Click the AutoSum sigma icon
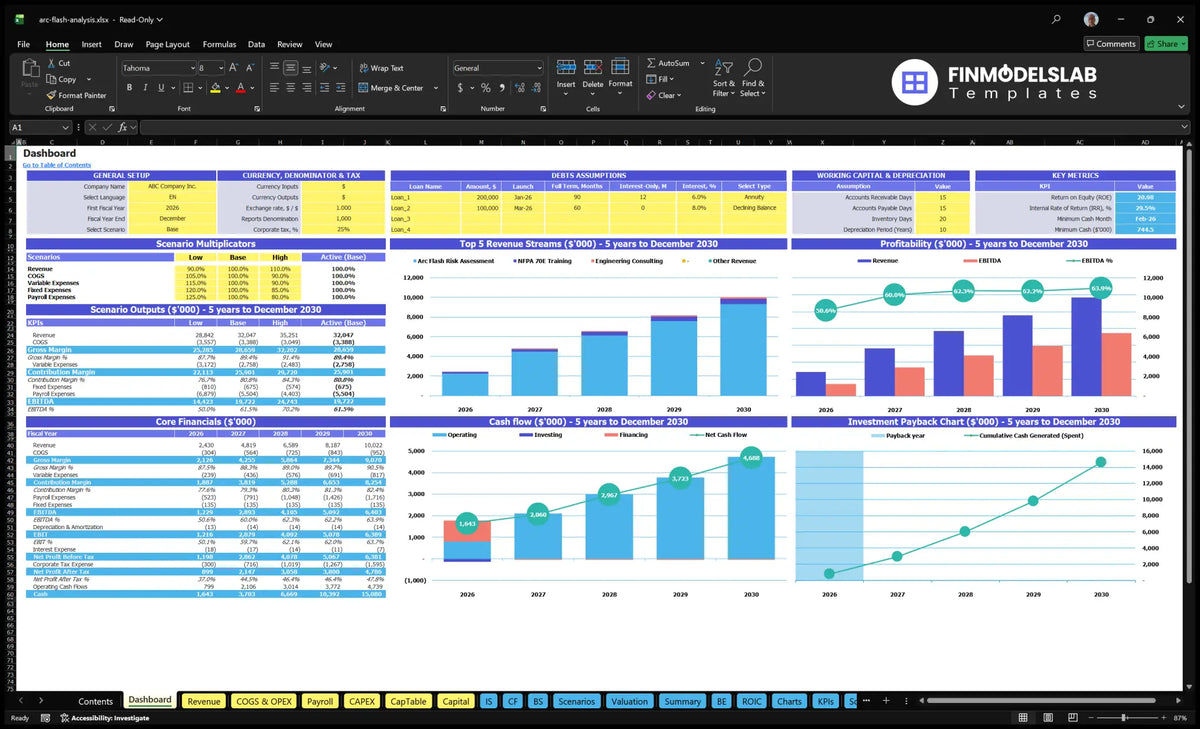 pyautogui.click(x=651, y=63)
